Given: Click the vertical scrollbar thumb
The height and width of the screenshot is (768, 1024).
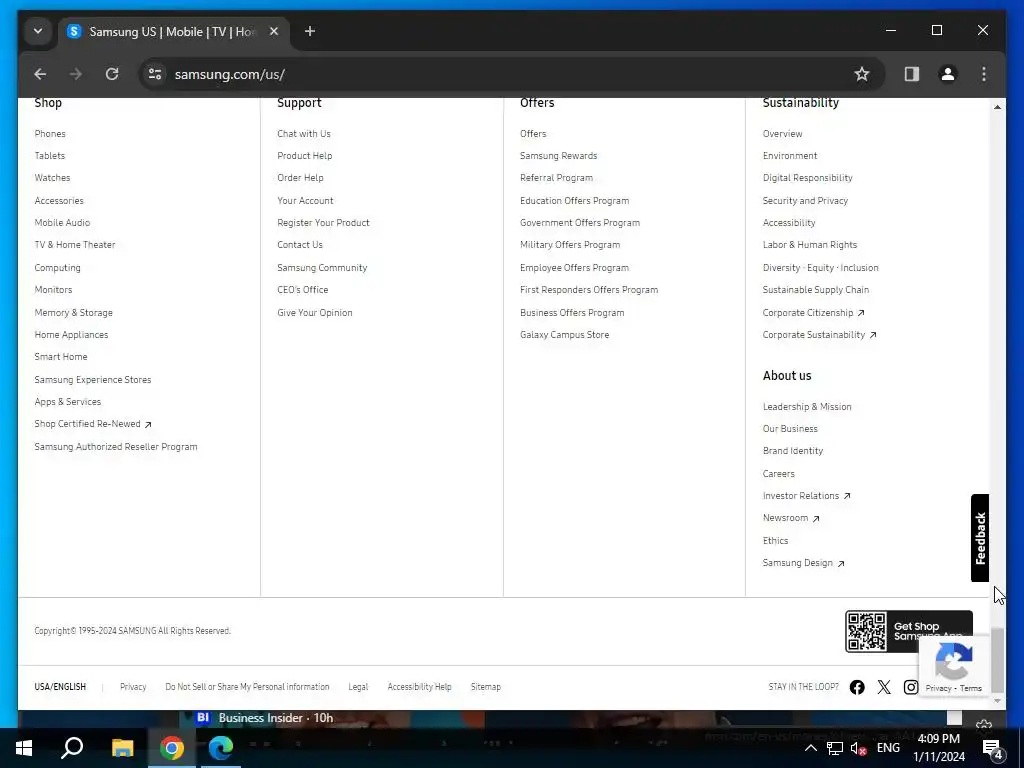Looking at the screenshot, I should point(997,660).
